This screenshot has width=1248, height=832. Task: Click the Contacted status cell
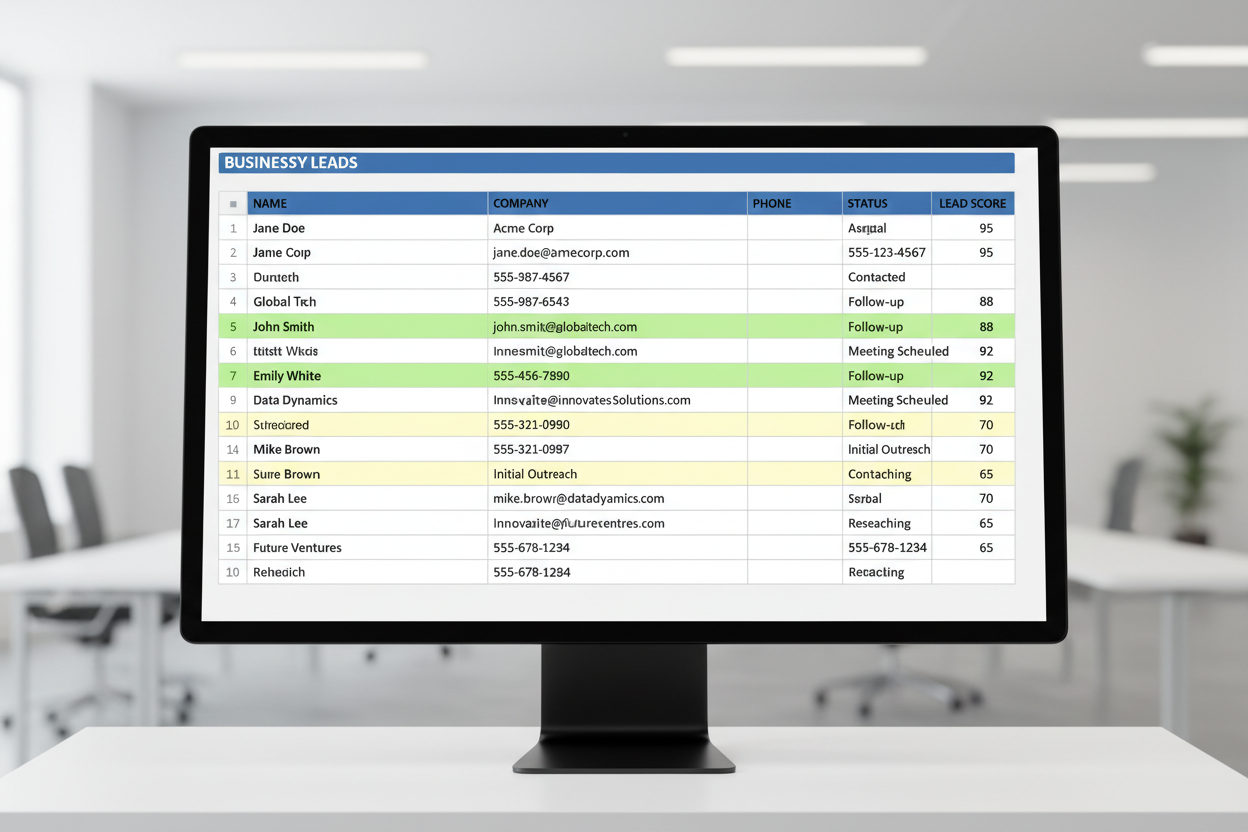(887, 278)
